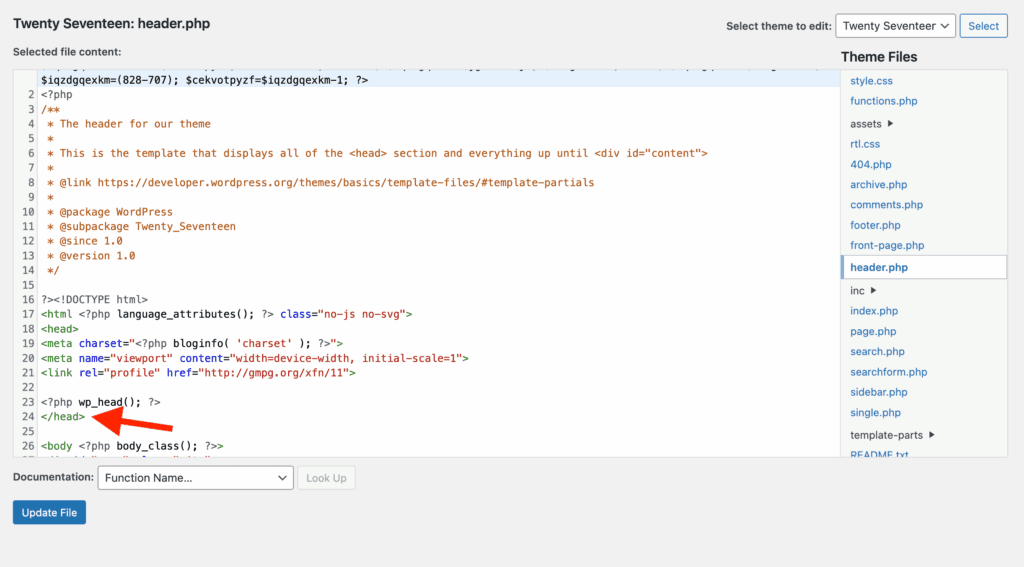Image resolution: width=1024 pixels, height=567 pixels.
Task: Open searchform.php theme file
Action: pyautogui.click(x=888, y=372)
